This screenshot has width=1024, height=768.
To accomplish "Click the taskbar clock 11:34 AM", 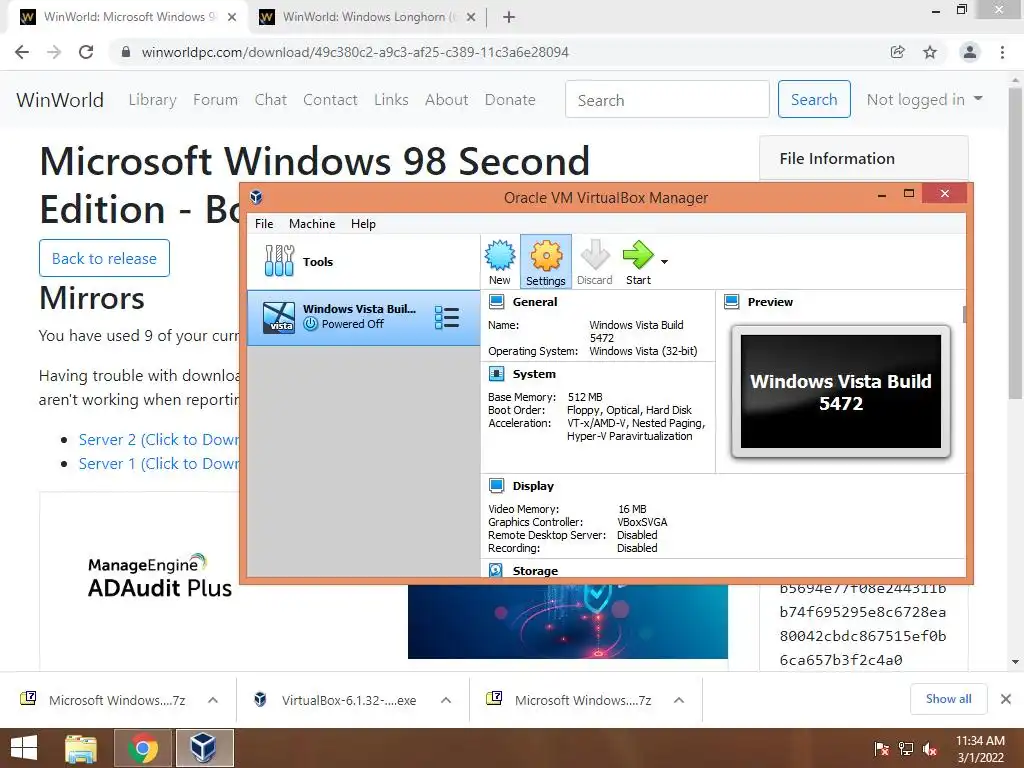I will [x=980, y=749].
